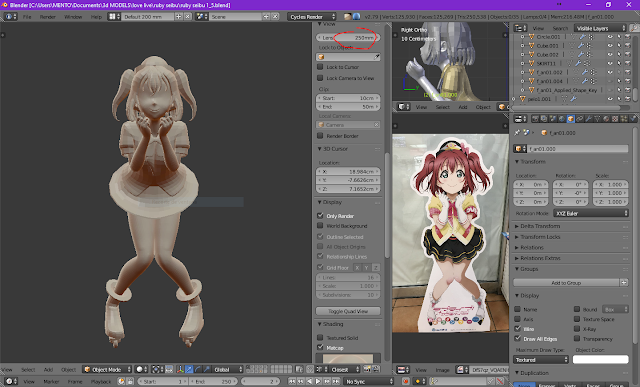Enable the X-Ray display checkbox

click(577, 329)
